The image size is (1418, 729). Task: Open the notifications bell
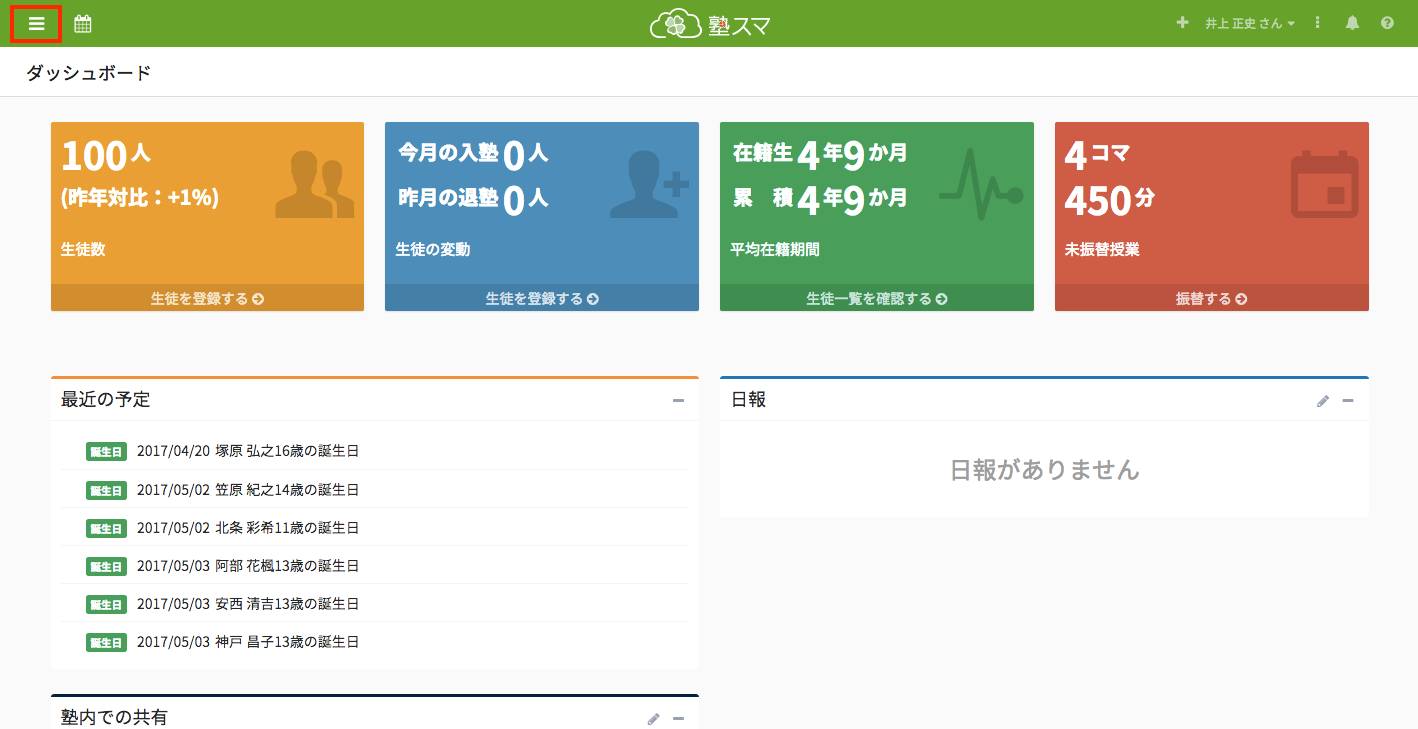pyautogui.click(x=1352, y=23)
